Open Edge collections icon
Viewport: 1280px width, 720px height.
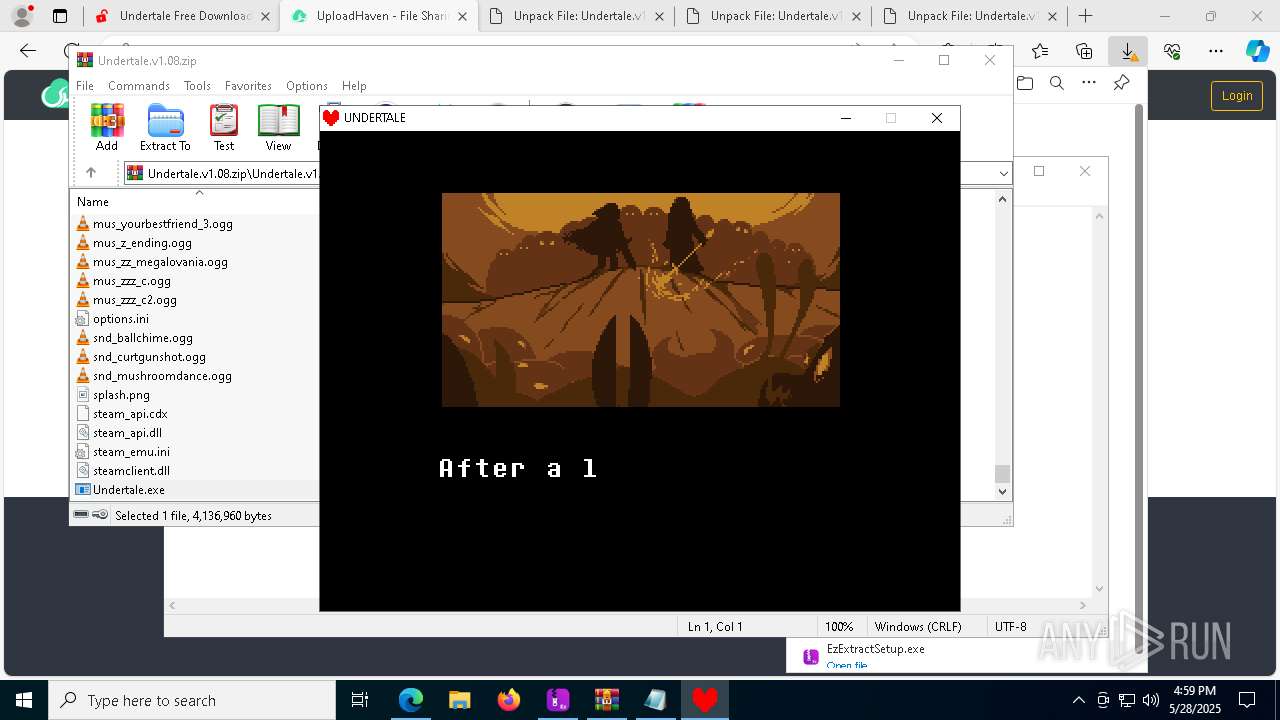pyautogui.click(x=1084, y=51)
